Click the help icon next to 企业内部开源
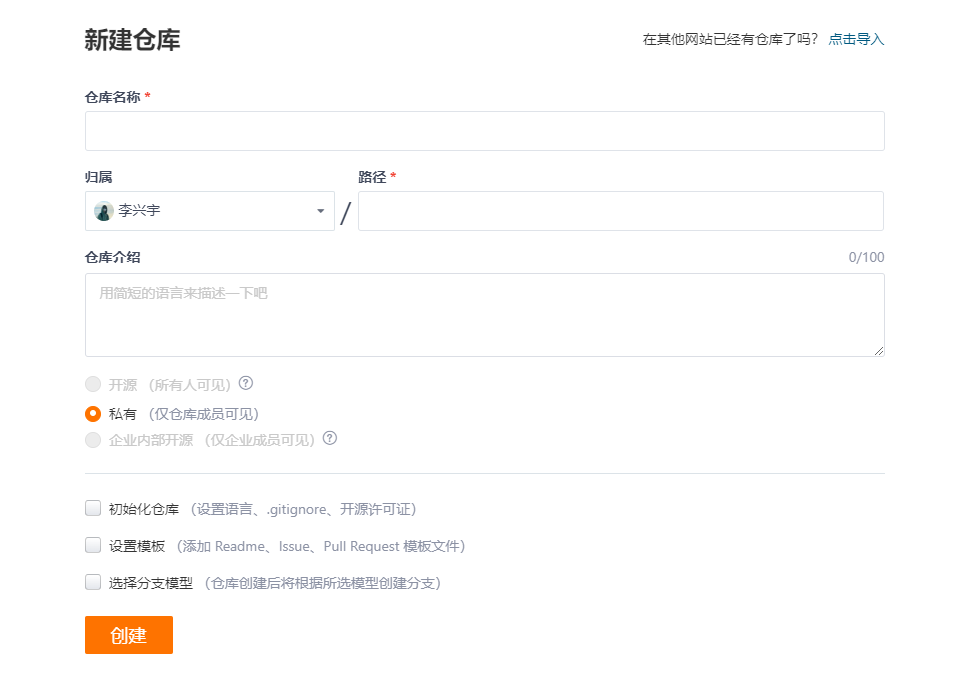 coord(330,438)
